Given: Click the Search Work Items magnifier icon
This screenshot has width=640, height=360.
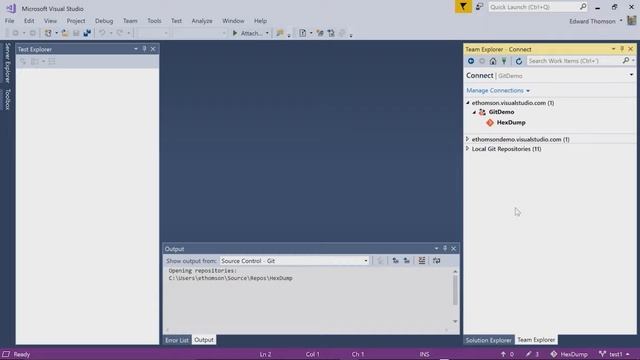Looking at the screenshot, I should [626, 60].
